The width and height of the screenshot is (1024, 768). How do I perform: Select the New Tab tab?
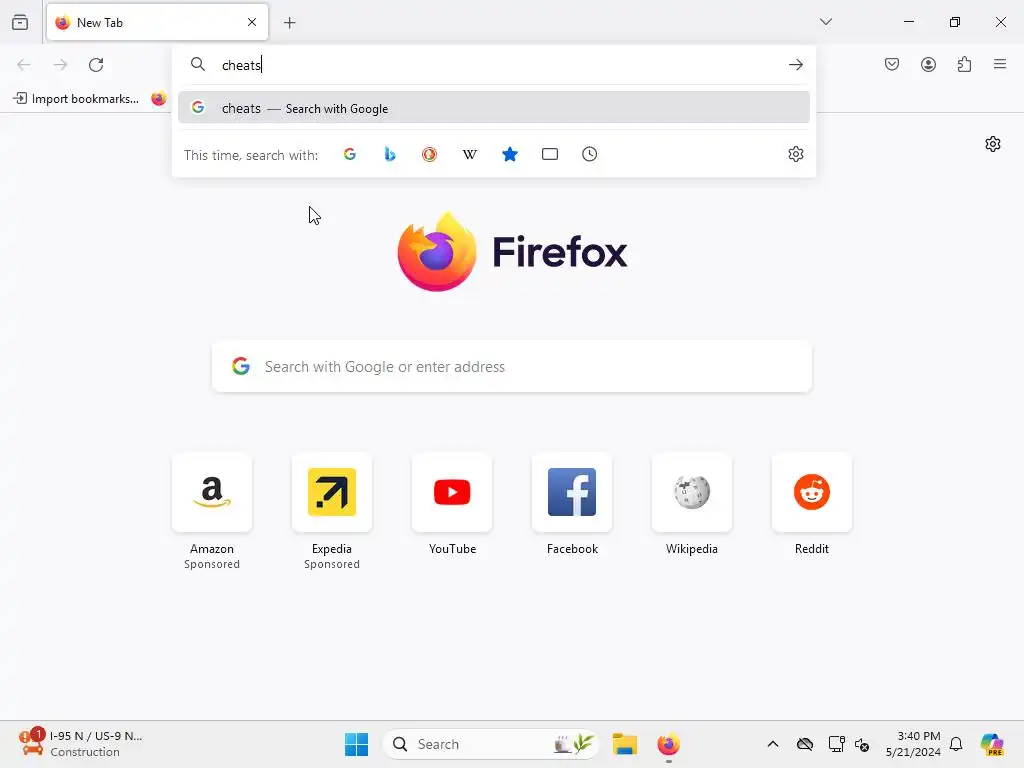pyautogui.click(x=157, y=22)
